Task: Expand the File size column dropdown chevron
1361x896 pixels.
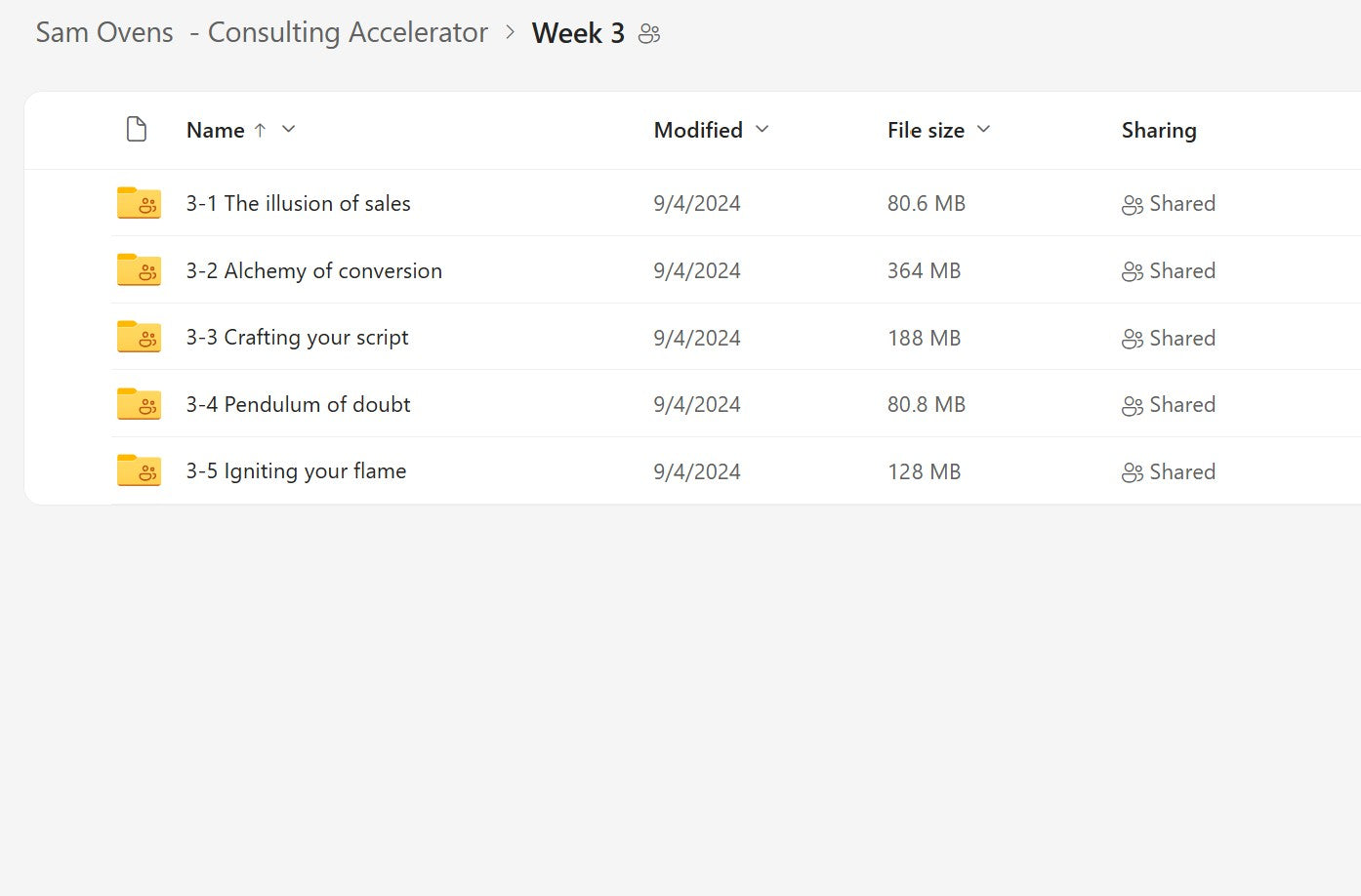Action: pos(983,129)
